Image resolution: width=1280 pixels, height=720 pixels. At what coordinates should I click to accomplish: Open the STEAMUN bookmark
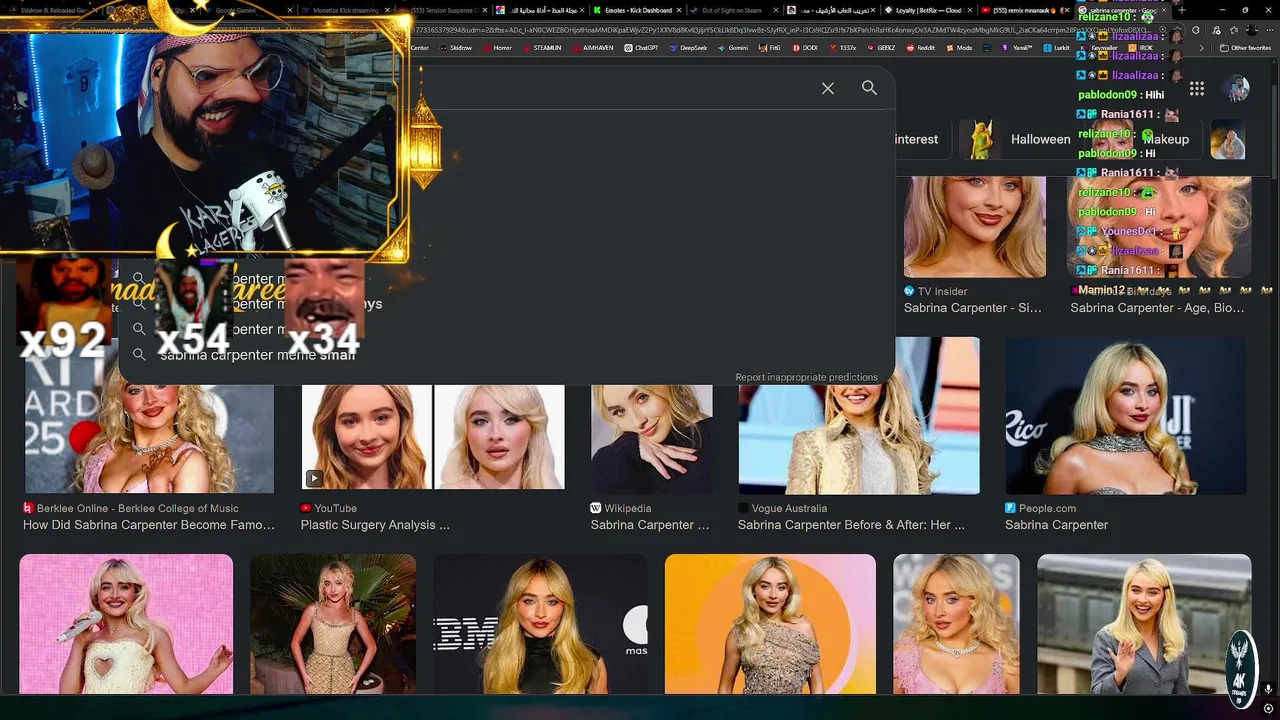(541, 47)
